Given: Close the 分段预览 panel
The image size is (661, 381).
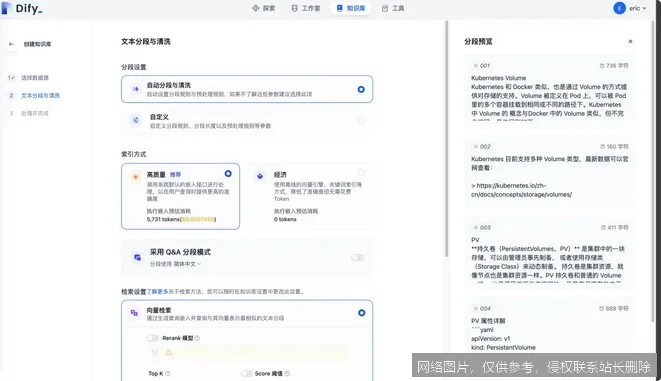Looking at the screenshot, I should pos(630,41).
